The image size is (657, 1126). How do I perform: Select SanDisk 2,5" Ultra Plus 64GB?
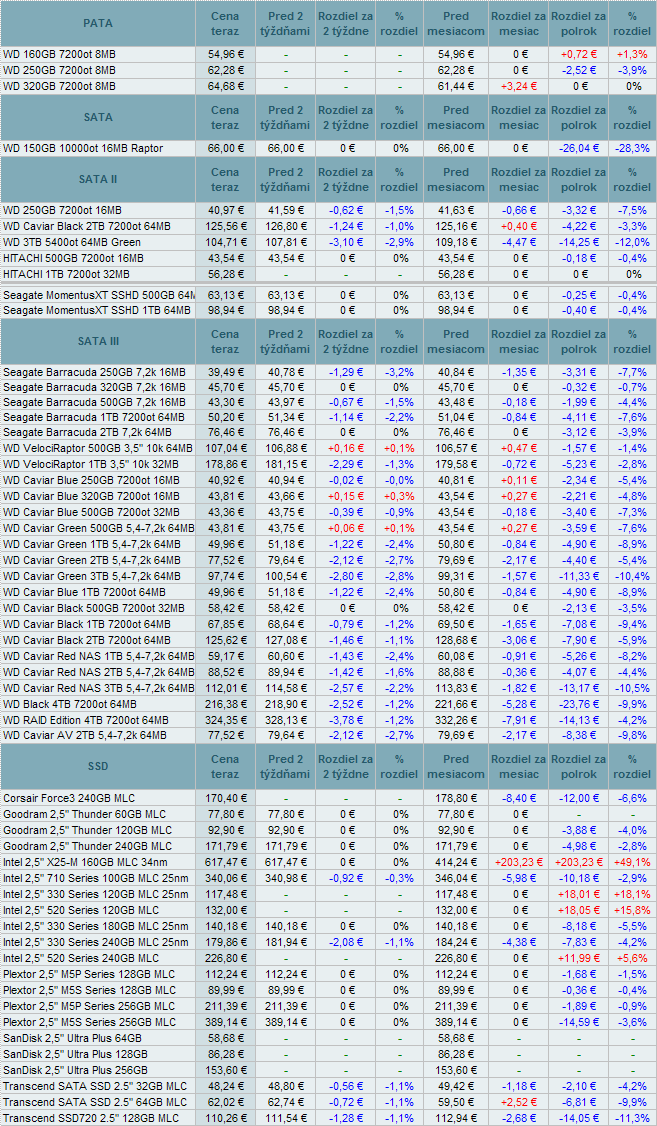(72, 1038)
